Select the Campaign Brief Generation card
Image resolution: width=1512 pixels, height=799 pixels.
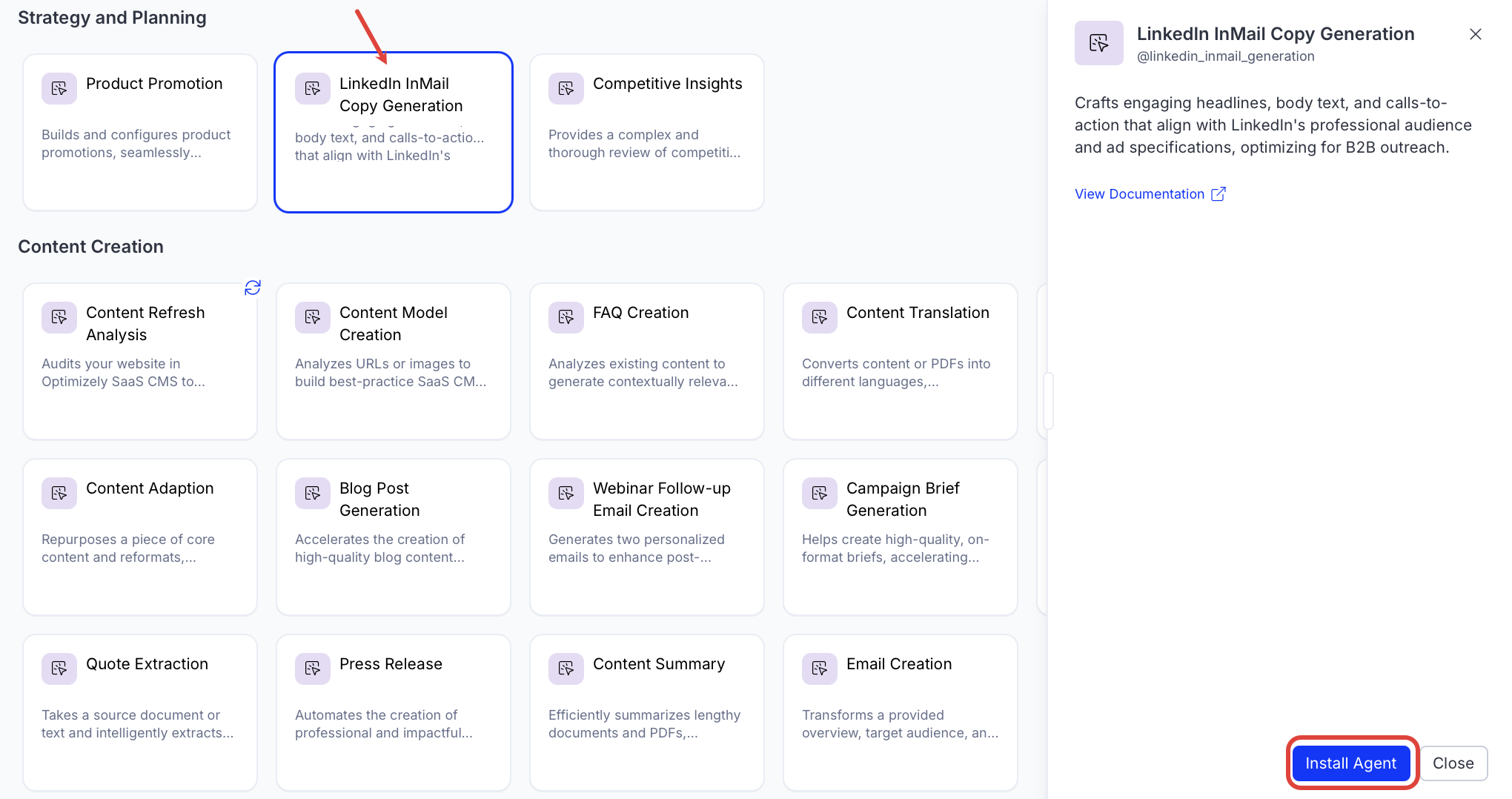coord(901,537)
